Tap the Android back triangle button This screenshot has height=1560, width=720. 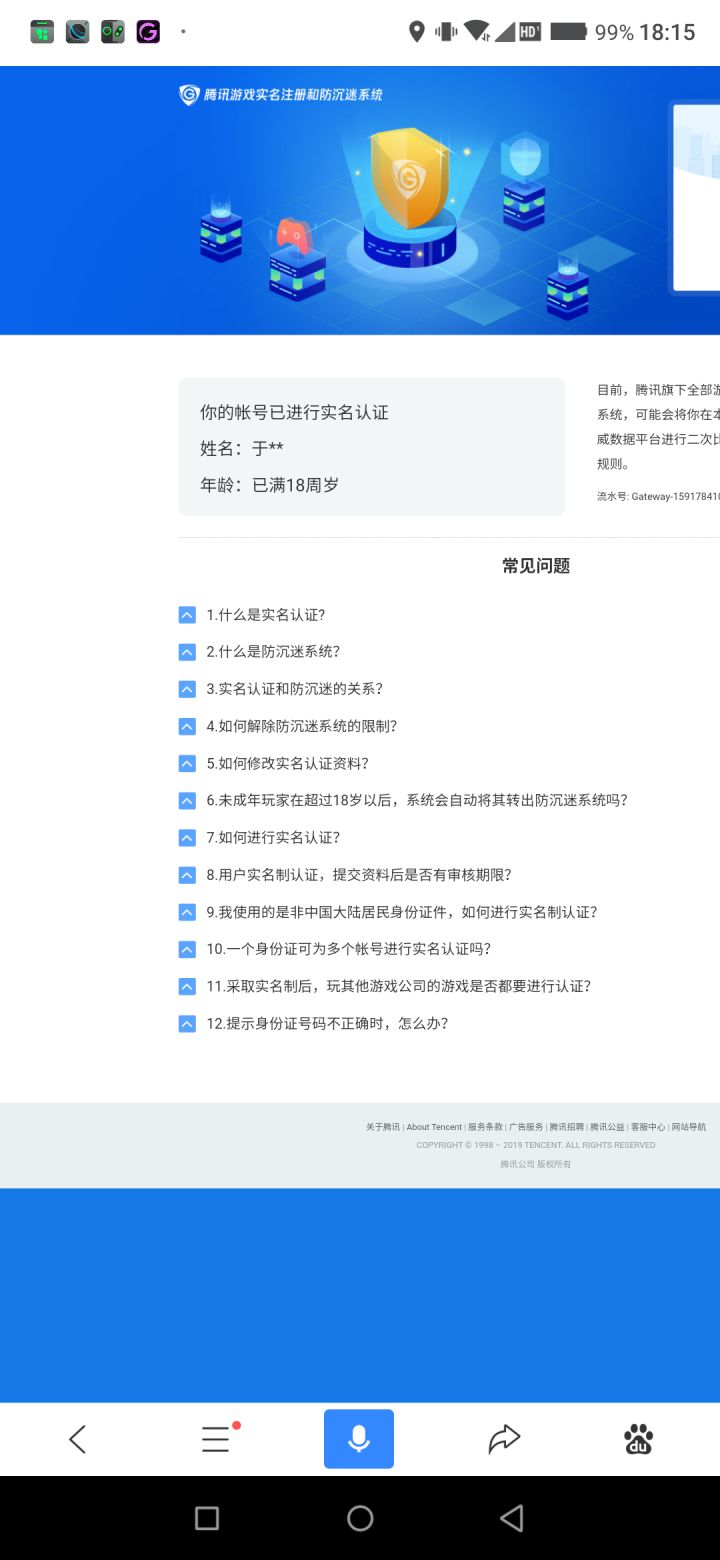(511, 1518)
